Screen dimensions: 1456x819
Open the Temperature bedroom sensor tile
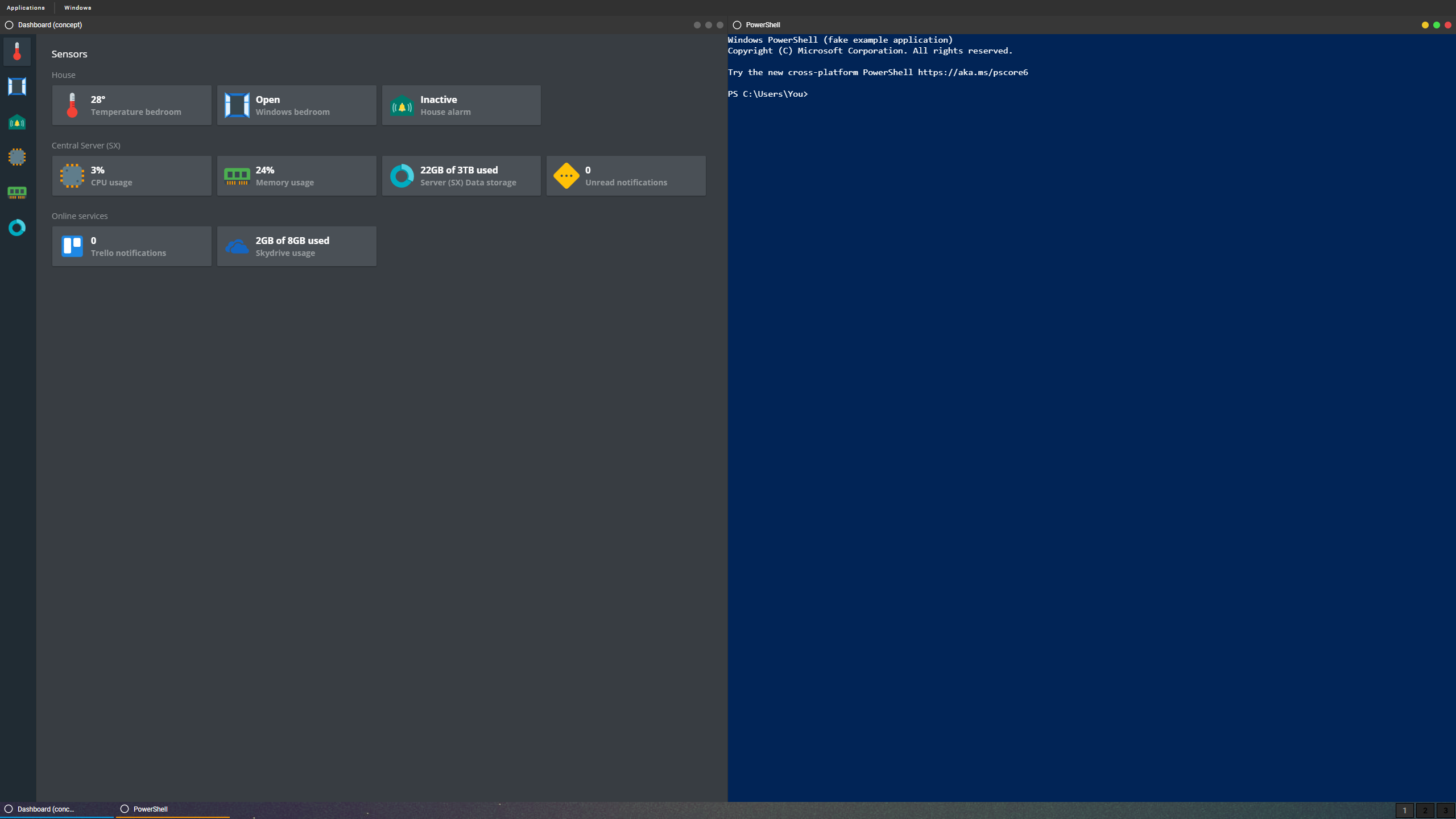point(132,105)
